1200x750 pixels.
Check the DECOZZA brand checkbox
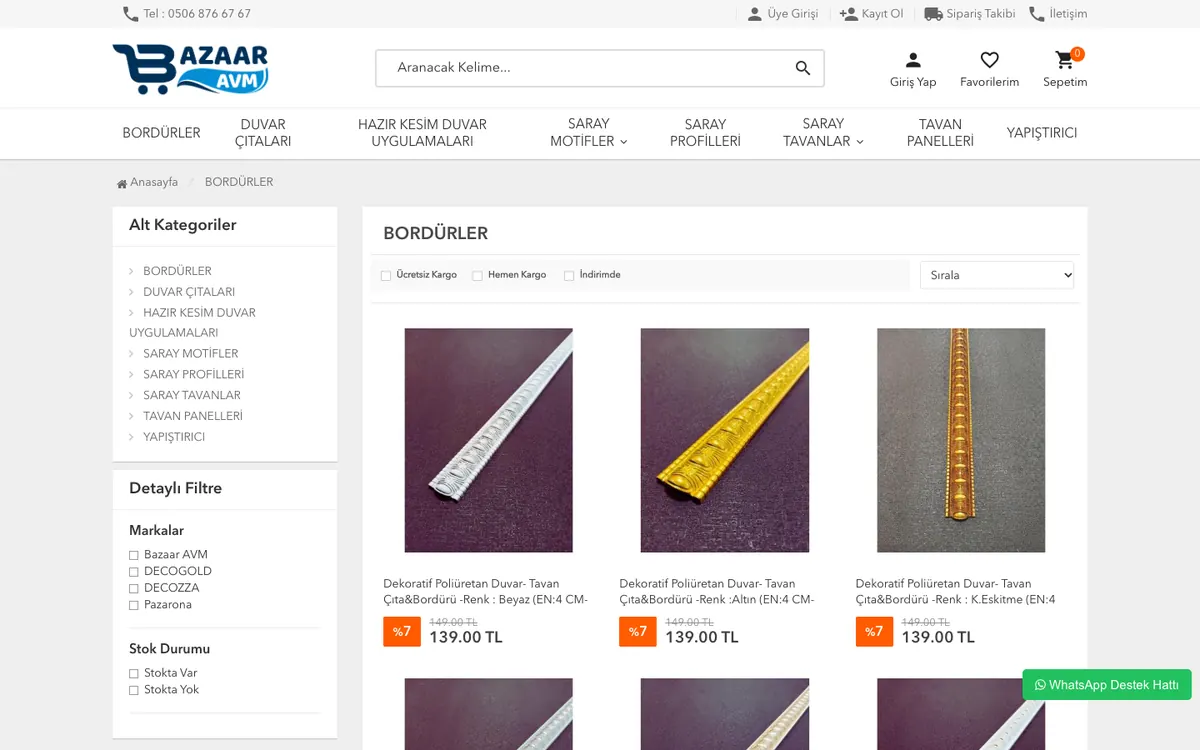pyautogui.click(x=134, y=589)
